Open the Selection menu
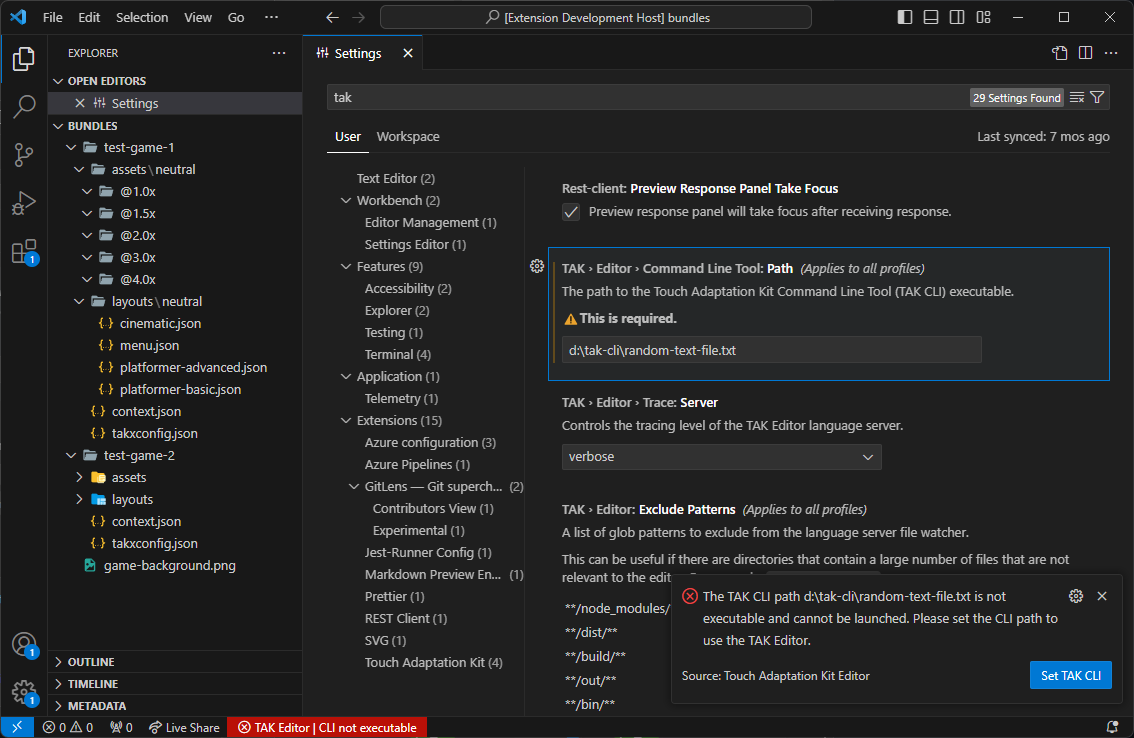The height and width of the screenshot is (738, 1134). click(x=142, y=17)
